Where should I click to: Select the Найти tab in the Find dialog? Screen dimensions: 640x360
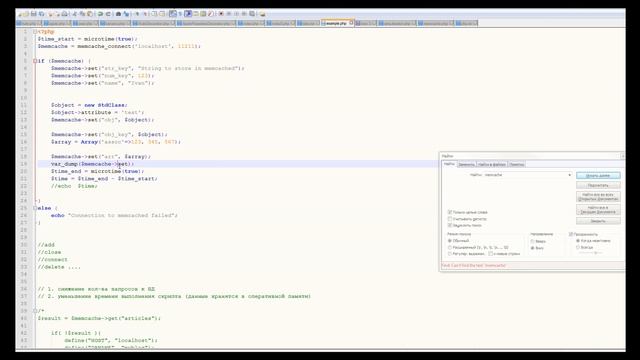tap(449, 164)
